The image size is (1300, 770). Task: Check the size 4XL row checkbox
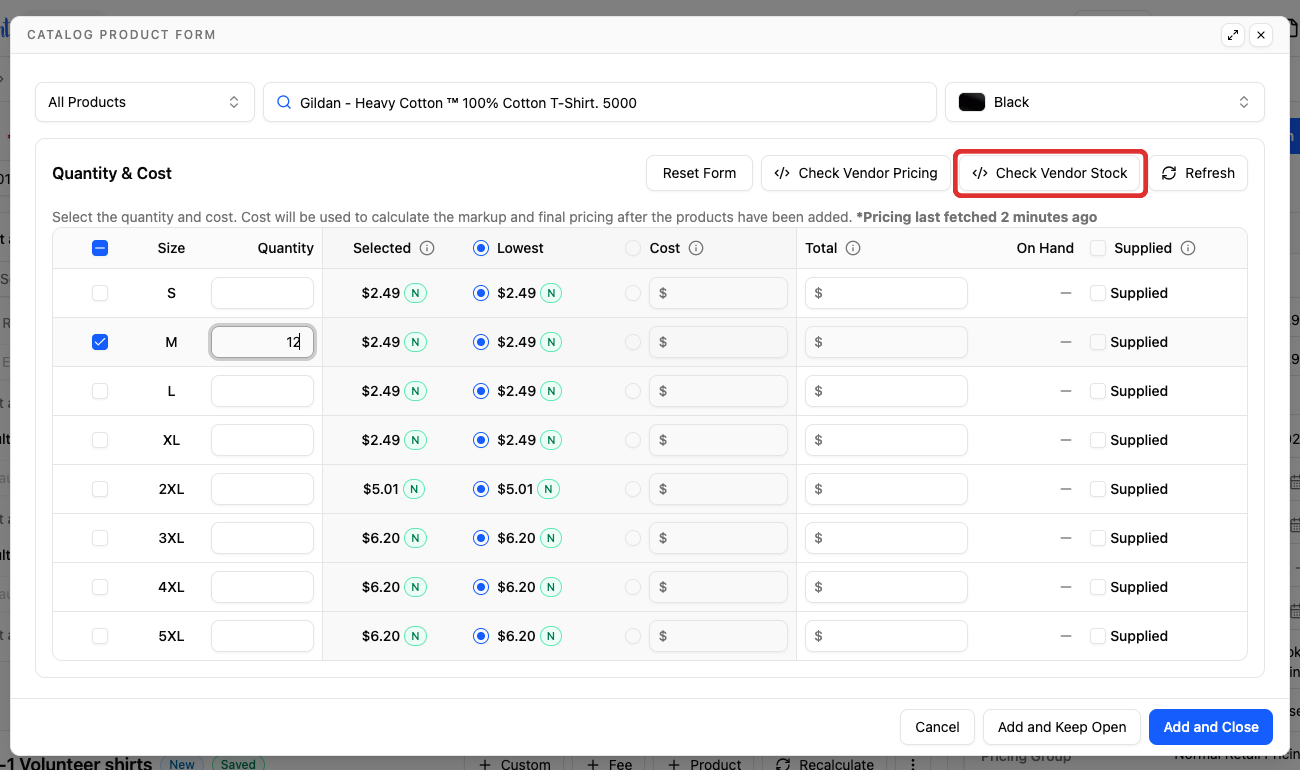tap(100, 587)
